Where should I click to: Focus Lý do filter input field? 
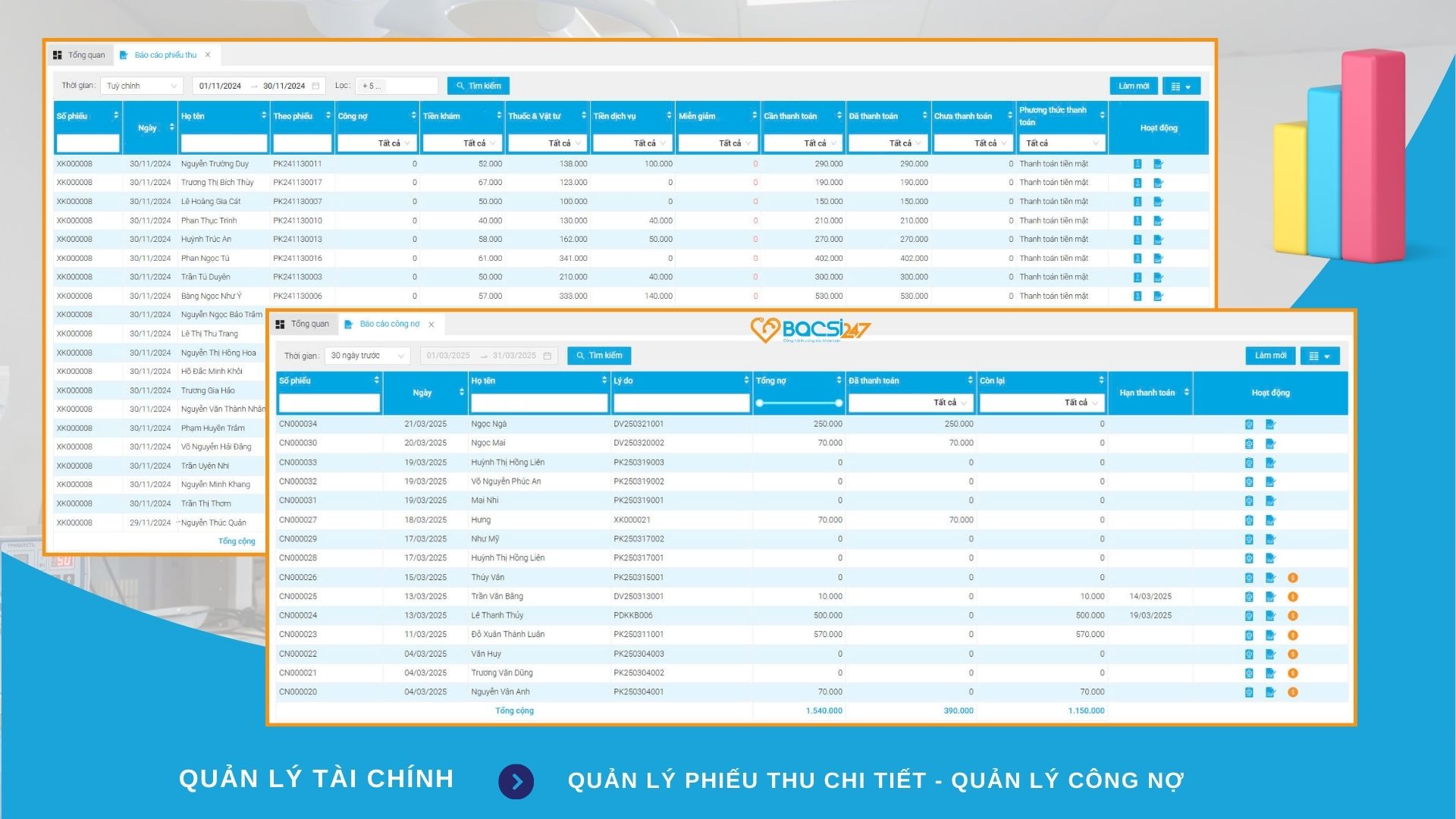(x=681, y=403)
